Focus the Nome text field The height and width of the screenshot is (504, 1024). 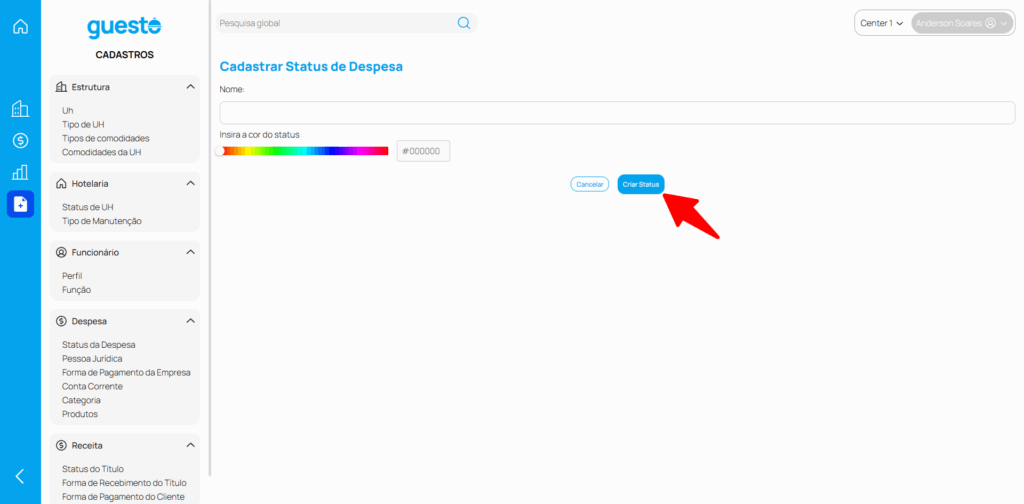point(617,112)
